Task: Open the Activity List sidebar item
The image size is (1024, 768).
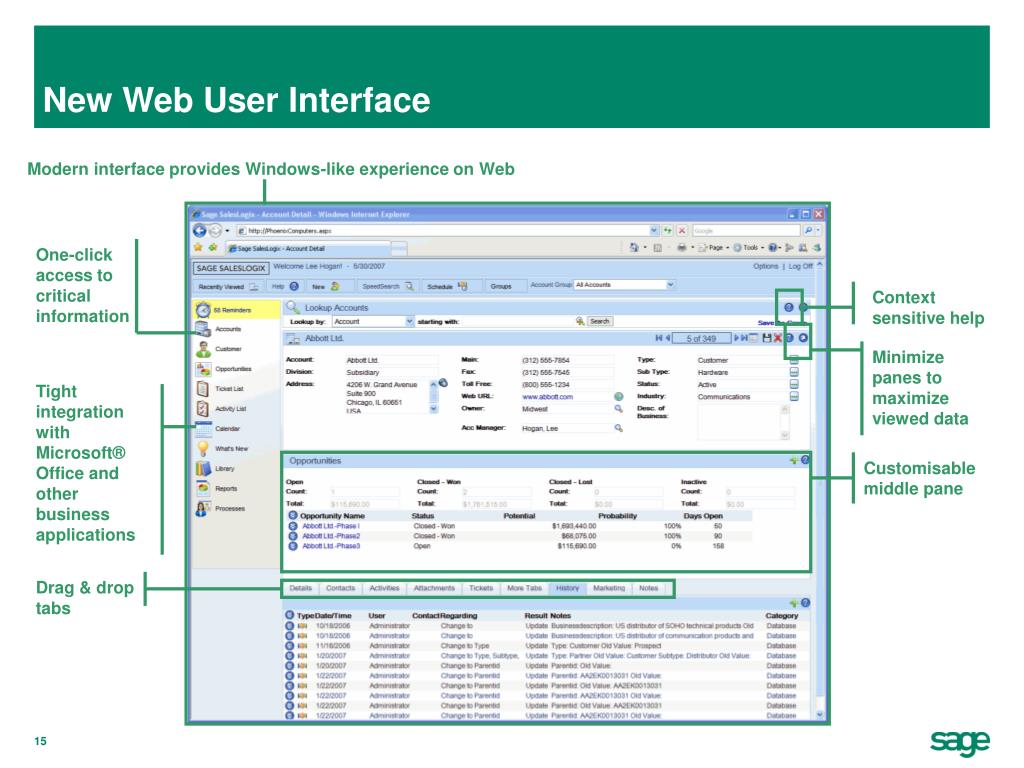Action: (221, 409)
